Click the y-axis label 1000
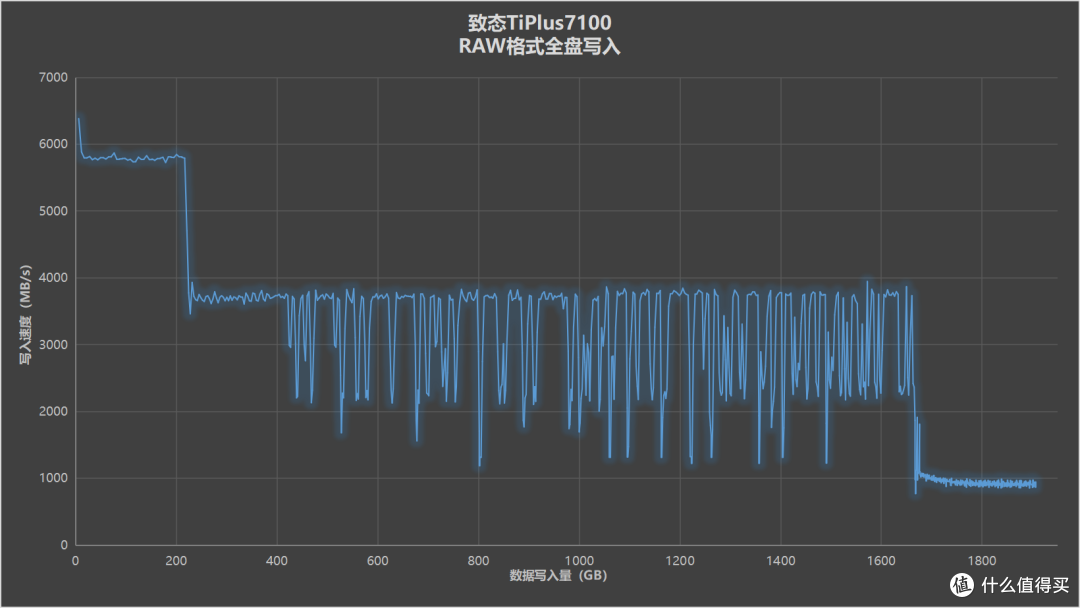Viewport: 1080px width, 608px height. click(x=53, y=479)
